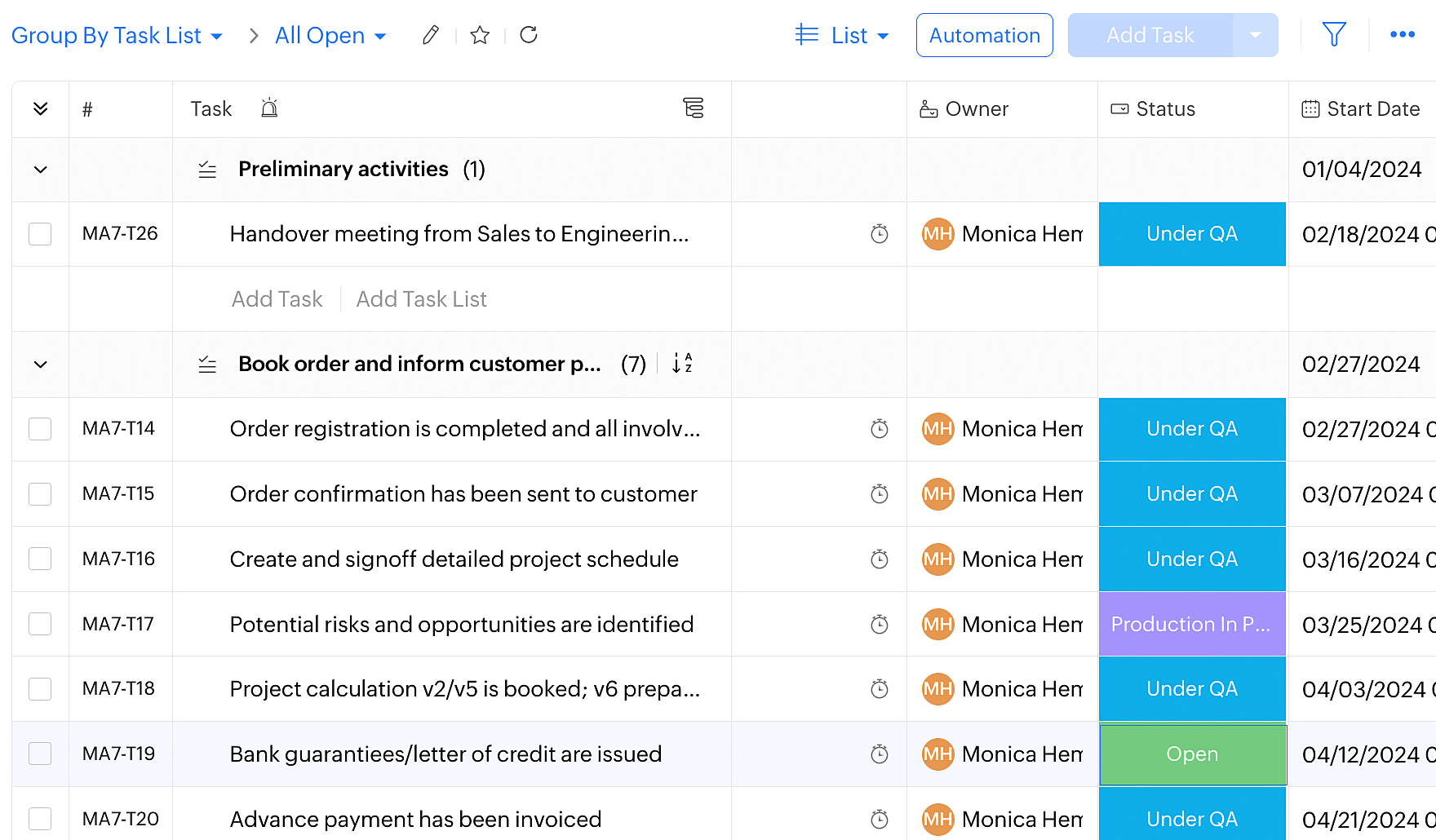Select the checkbox for task MA7-T26
The height and width of the screenshot is (840, 1436).
point(40,234)
